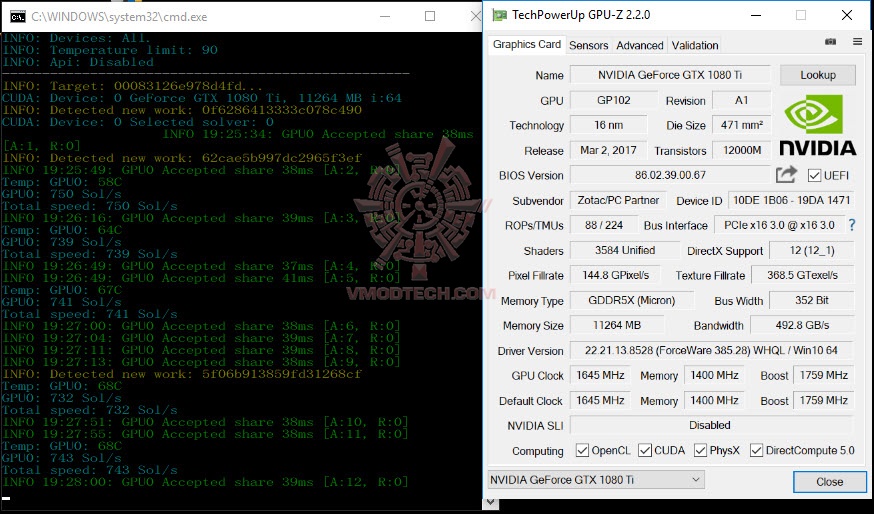This screenshot has height=514, width=874.
Task: Click the 'Temperature limit: 90' line in cmd
Action: 110,50
